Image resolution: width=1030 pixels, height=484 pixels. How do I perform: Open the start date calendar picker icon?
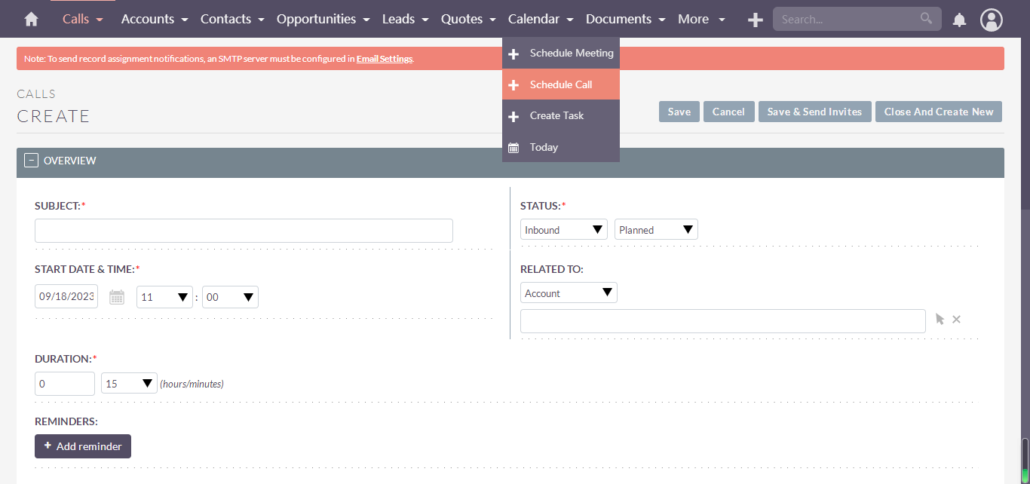[117, 297]
